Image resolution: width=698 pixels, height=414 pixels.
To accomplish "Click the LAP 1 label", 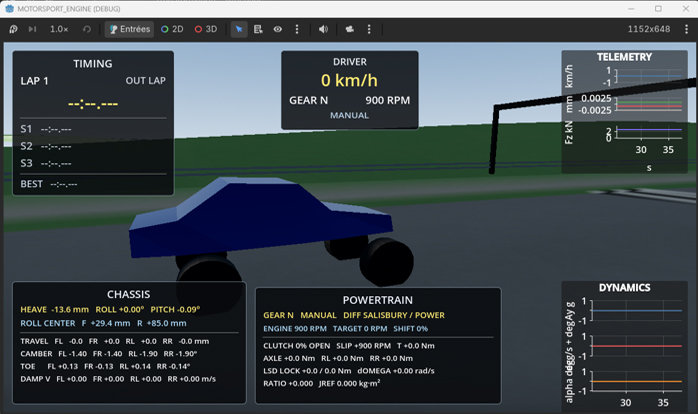I will (x=34, y=81).
